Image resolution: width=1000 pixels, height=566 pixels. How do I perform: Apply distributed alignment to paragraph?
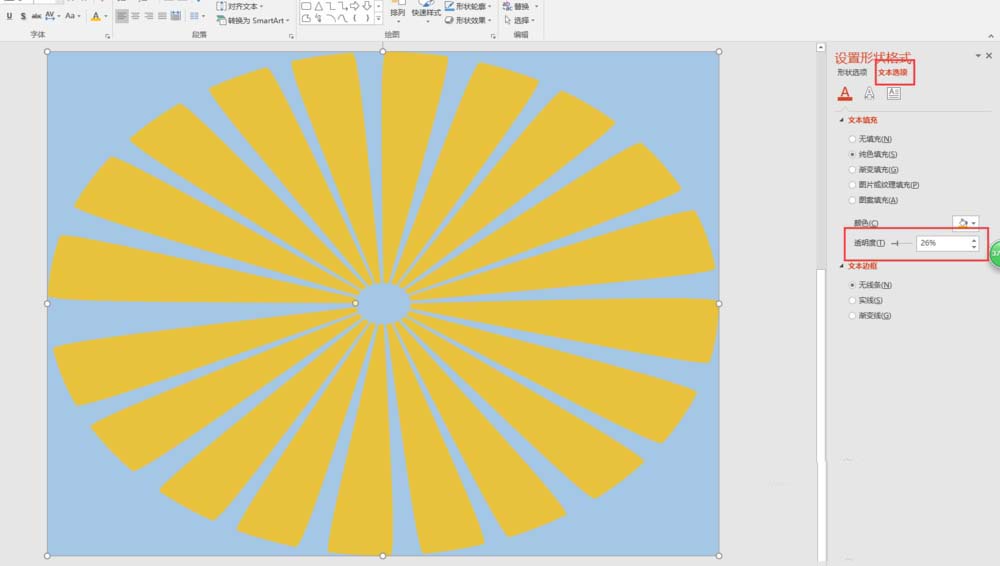click(x=175, y=16)
